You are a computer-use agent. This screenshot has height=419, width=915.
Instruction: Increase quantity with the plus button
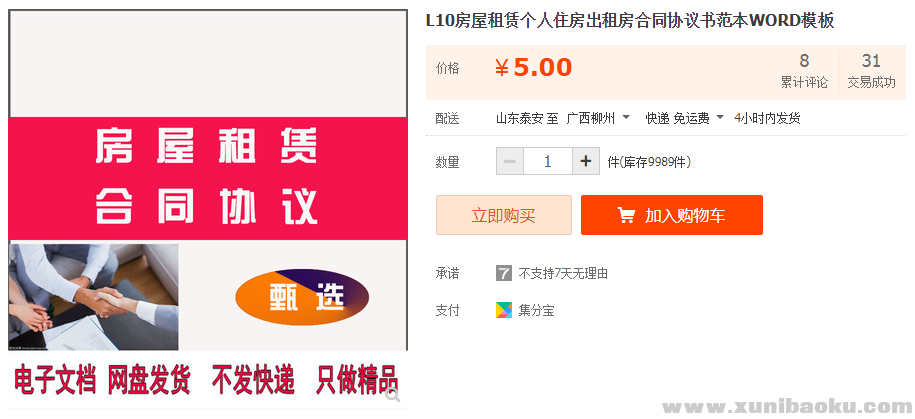[x=586, y=161]
